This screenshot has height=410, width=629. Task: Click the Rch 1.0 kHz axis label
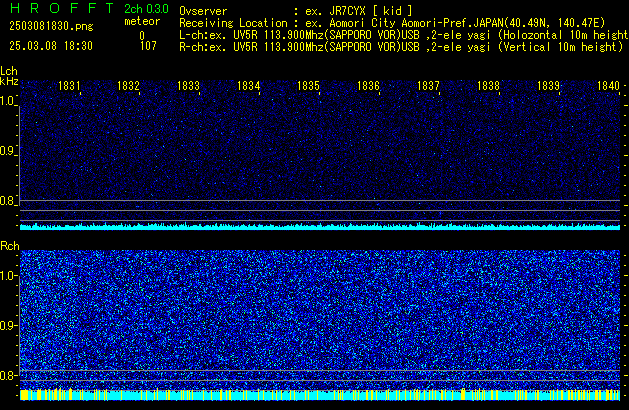pyautogui.click(x=8, y=276)
